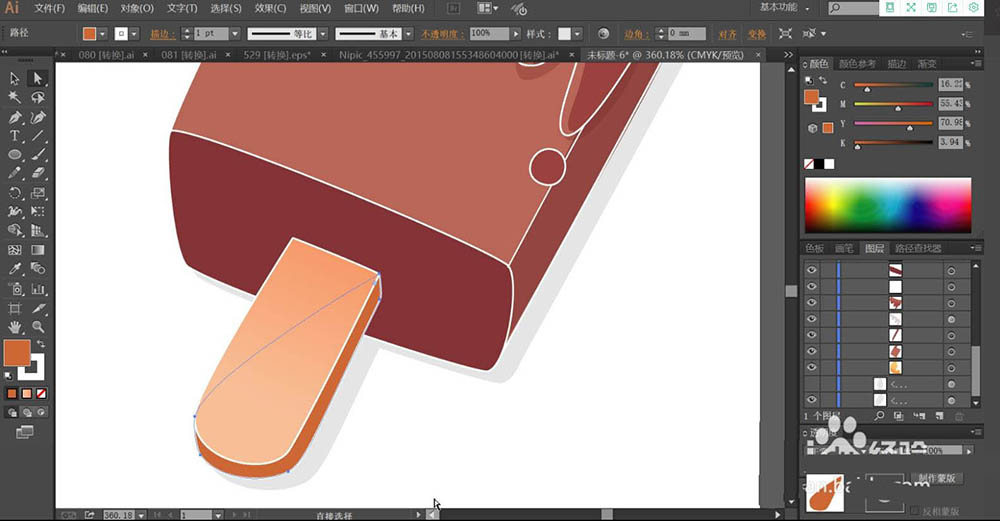Select the Ellipse tool

tap(15, 155)
